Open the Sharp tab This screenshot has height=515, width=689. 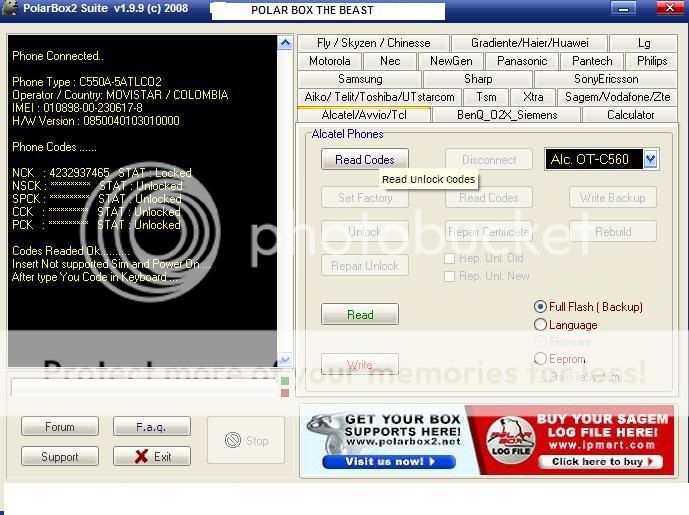coord(478,79)
